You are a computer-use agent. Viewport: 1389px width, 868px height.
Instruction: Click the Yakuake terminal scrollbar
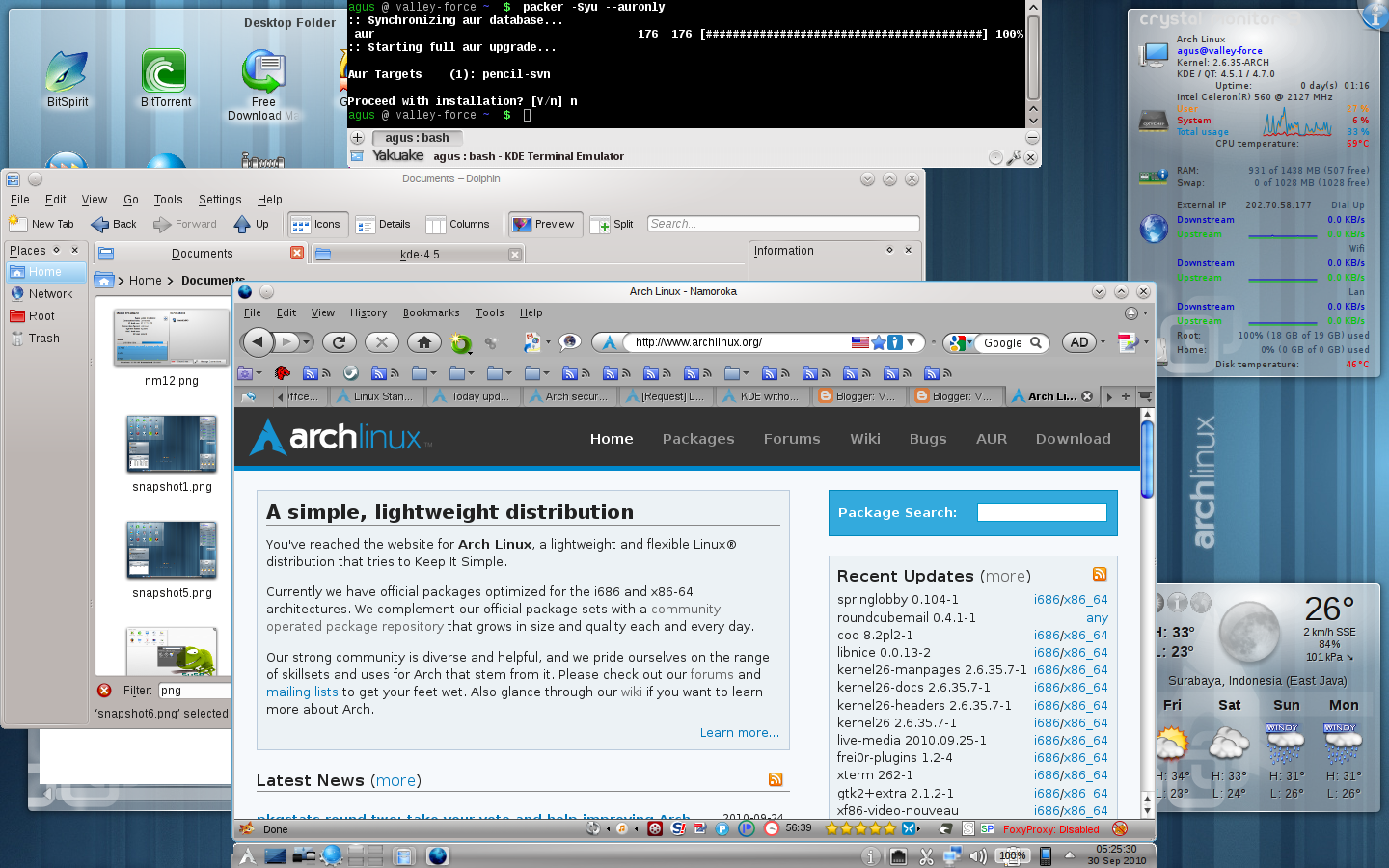pos(1033,58)
